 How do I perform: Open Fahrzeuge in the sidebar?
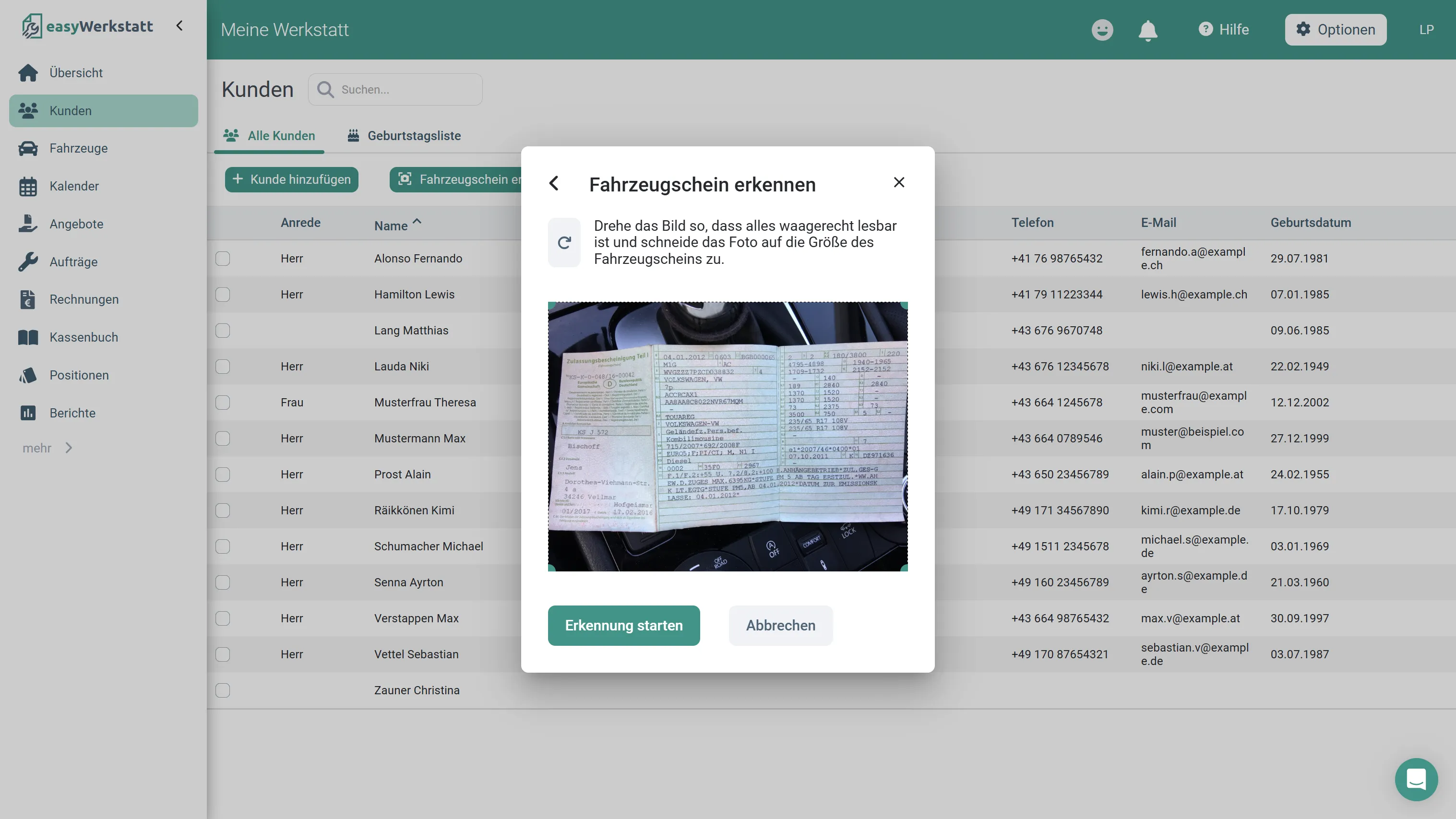click(x=104, y=148)
